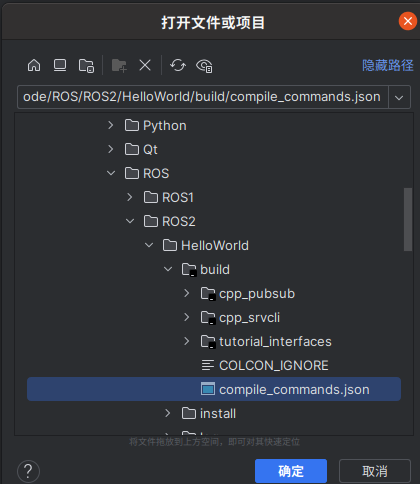420x484 pixels.
Task: Create a new folder icon
Action: click(119, 65)
